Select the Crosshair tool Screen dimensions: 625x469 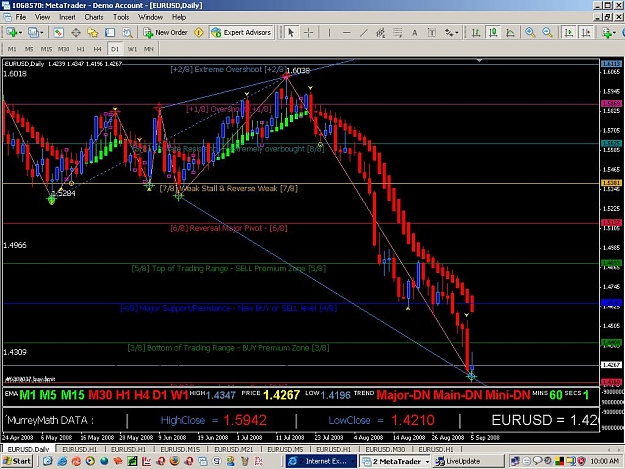pyautogui.click(x=309, y=33)
